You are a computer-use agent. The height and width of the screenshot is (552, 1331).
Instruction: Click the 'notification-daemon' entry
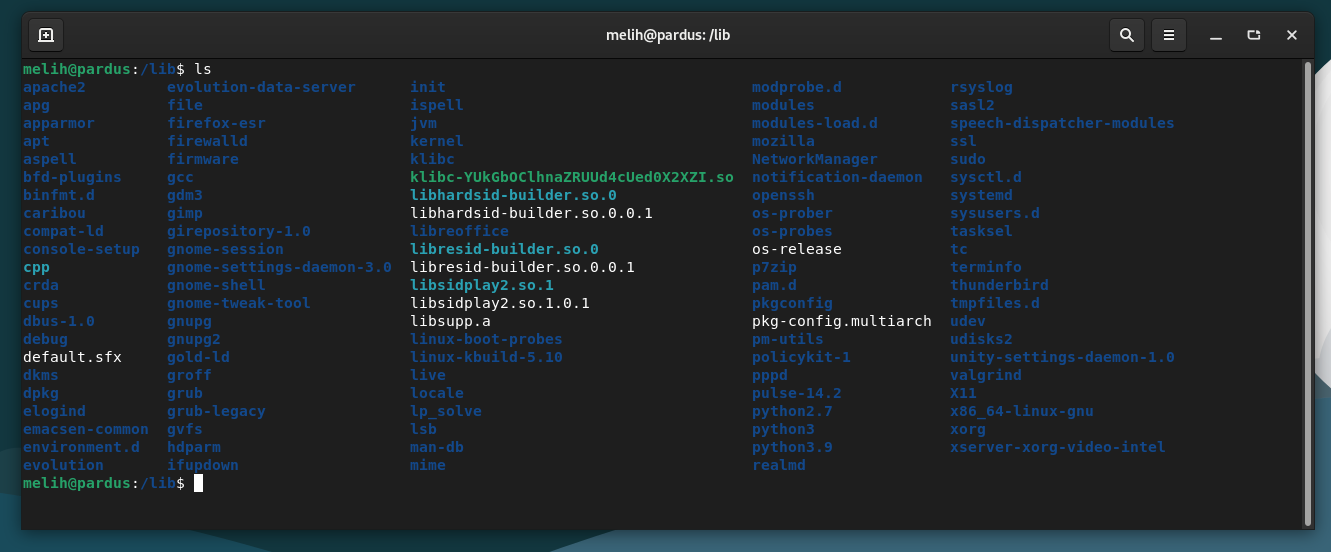[837, 177]
